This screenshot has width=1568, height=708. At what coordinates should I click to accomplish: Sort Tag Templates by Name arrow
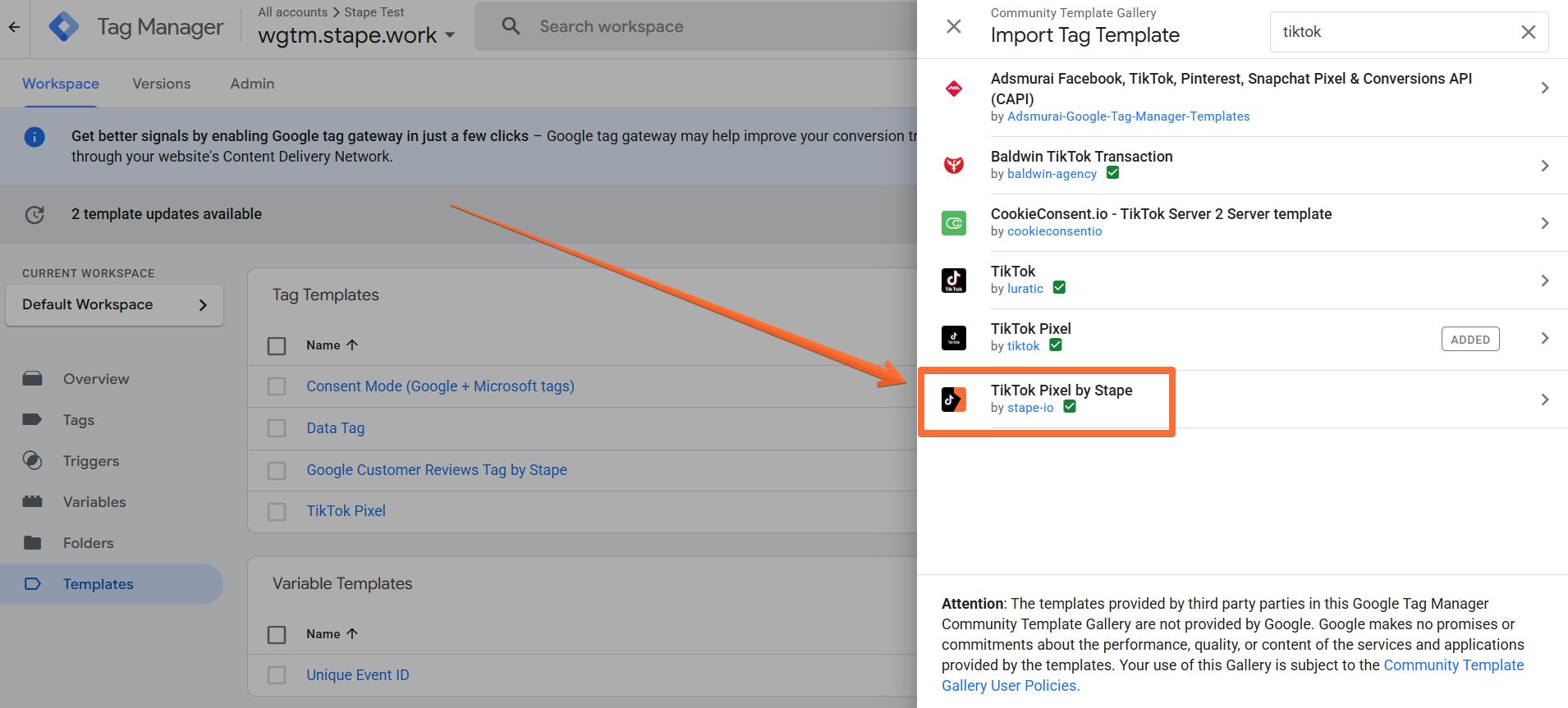[352, 345]
